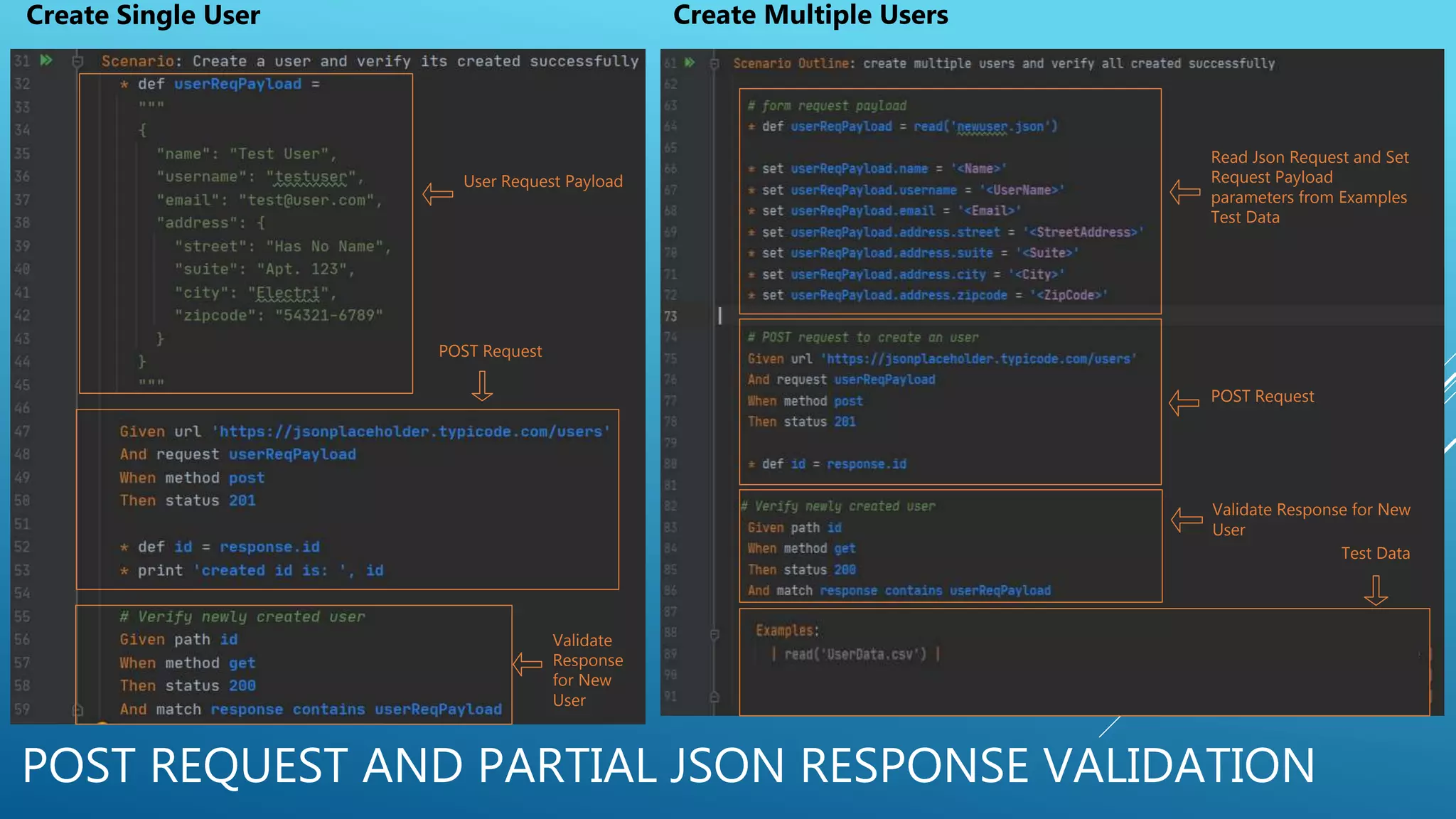This screenshot has height=819, width=1456.
Task: Click the Create Multiple Users heading
Action: 810,16
